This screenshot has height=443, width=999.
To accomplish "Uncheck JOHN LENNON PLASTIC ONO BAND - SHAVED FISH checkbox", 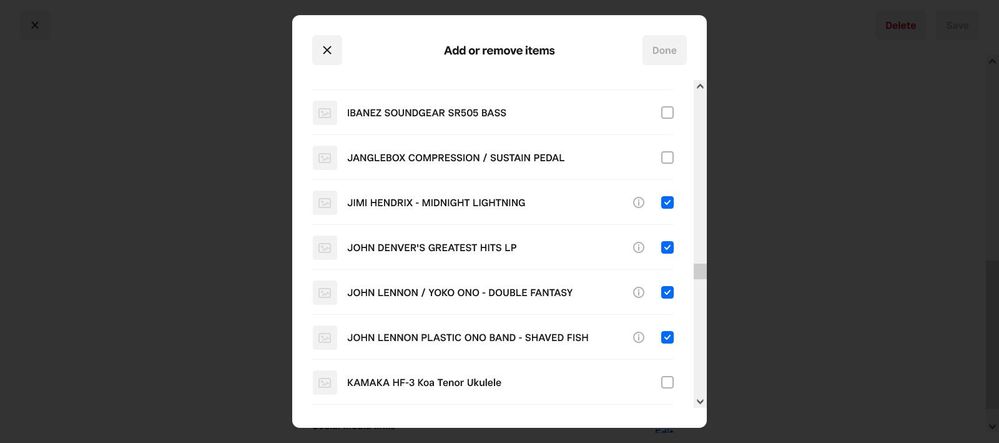I will [x=667, y=337].
